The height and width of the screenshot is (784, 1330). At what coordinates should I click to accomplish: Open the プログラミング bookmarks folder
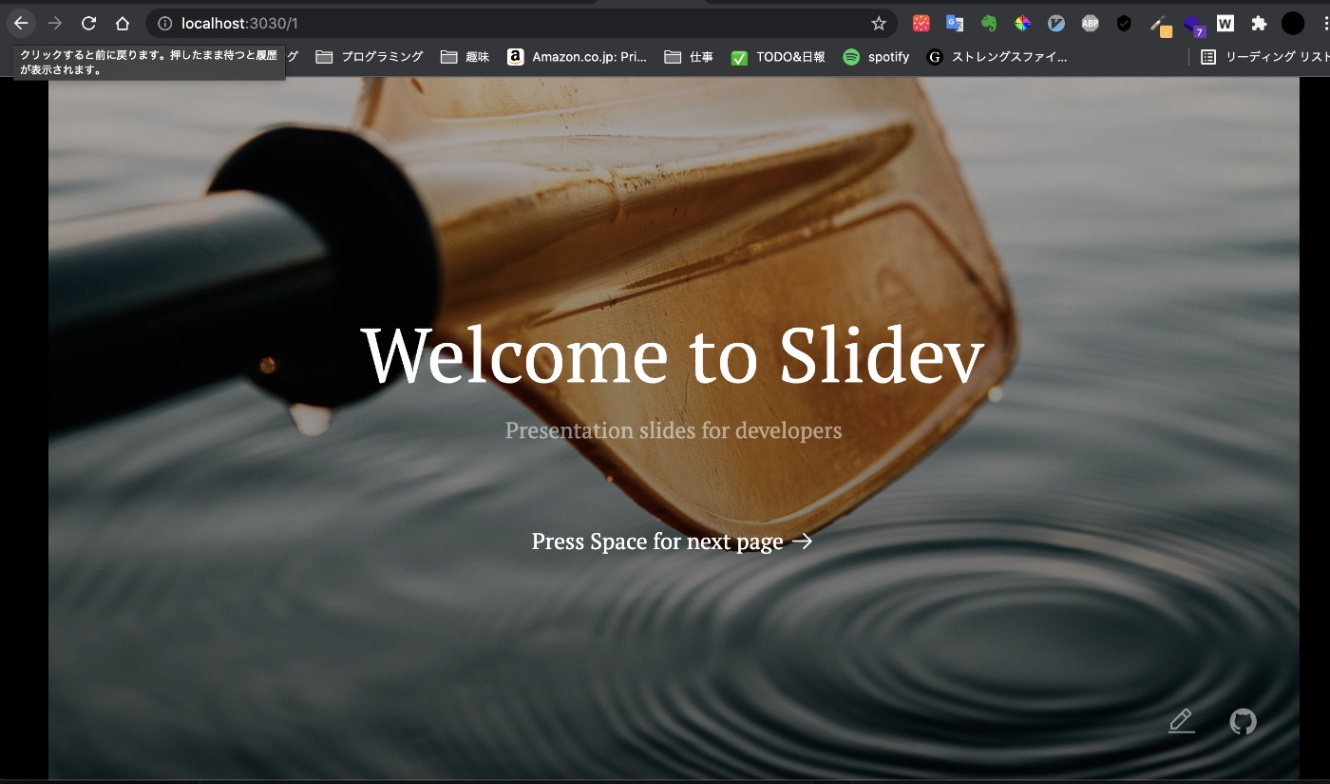pos(380,57)
